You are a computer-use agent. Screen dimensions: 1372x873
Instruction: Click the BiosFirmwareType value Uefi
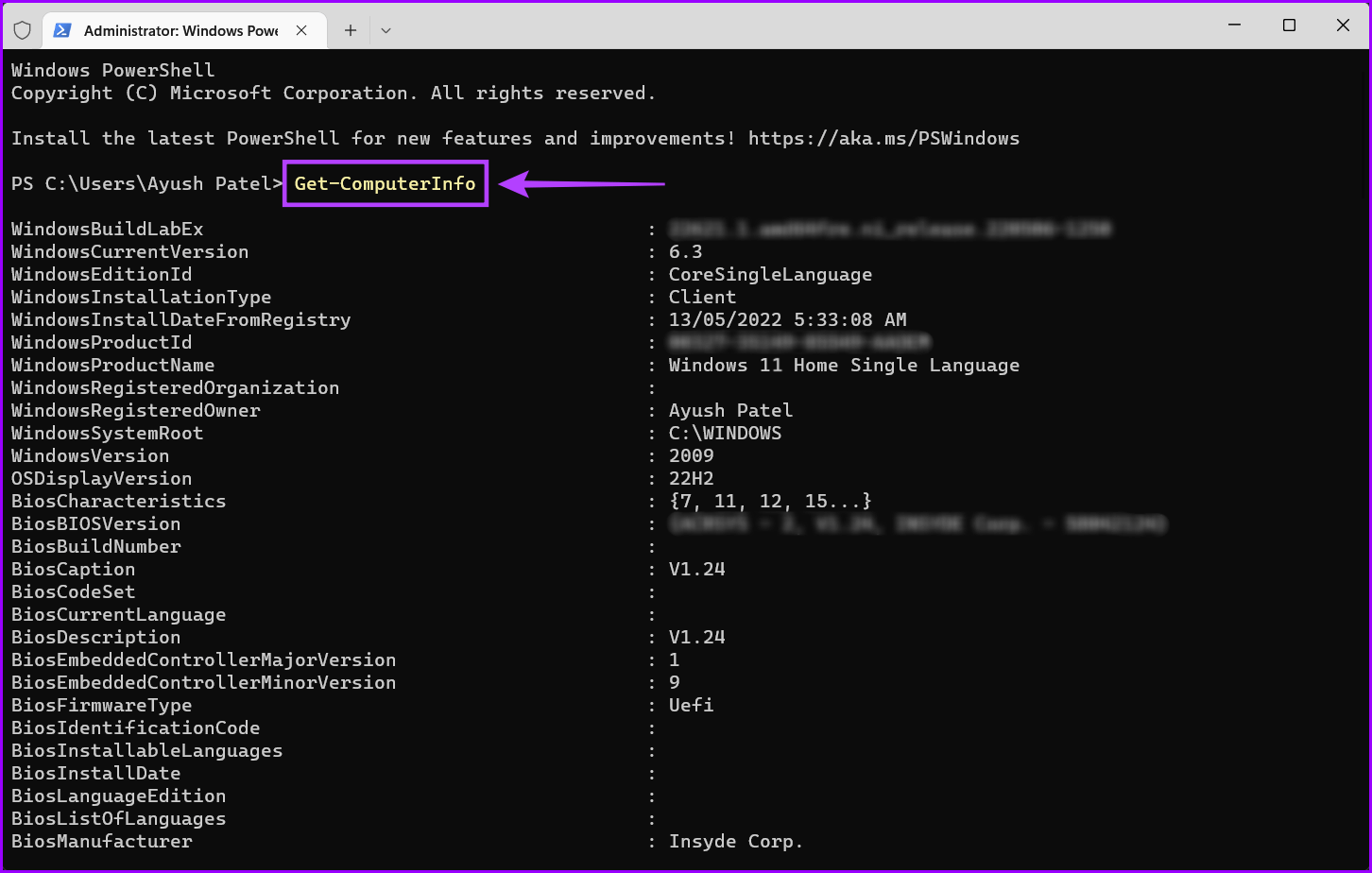tap(691, 705)
